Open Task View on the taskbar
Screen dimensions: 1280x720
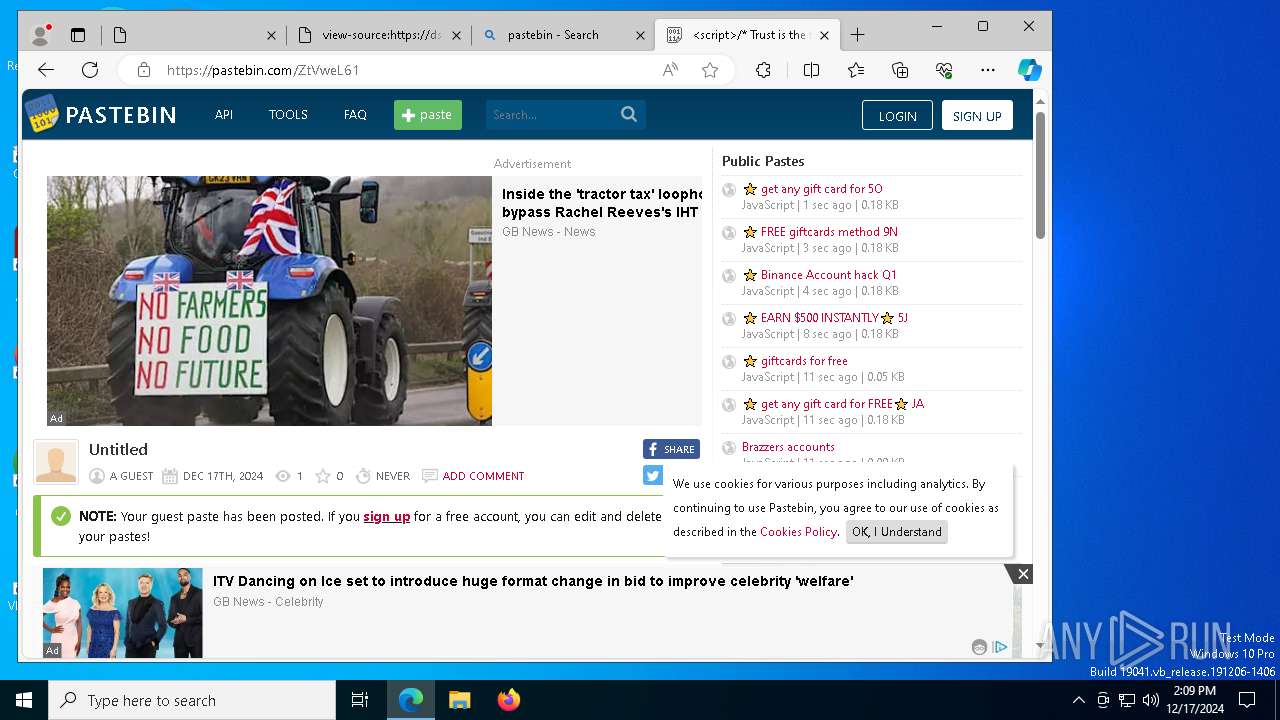360,700
